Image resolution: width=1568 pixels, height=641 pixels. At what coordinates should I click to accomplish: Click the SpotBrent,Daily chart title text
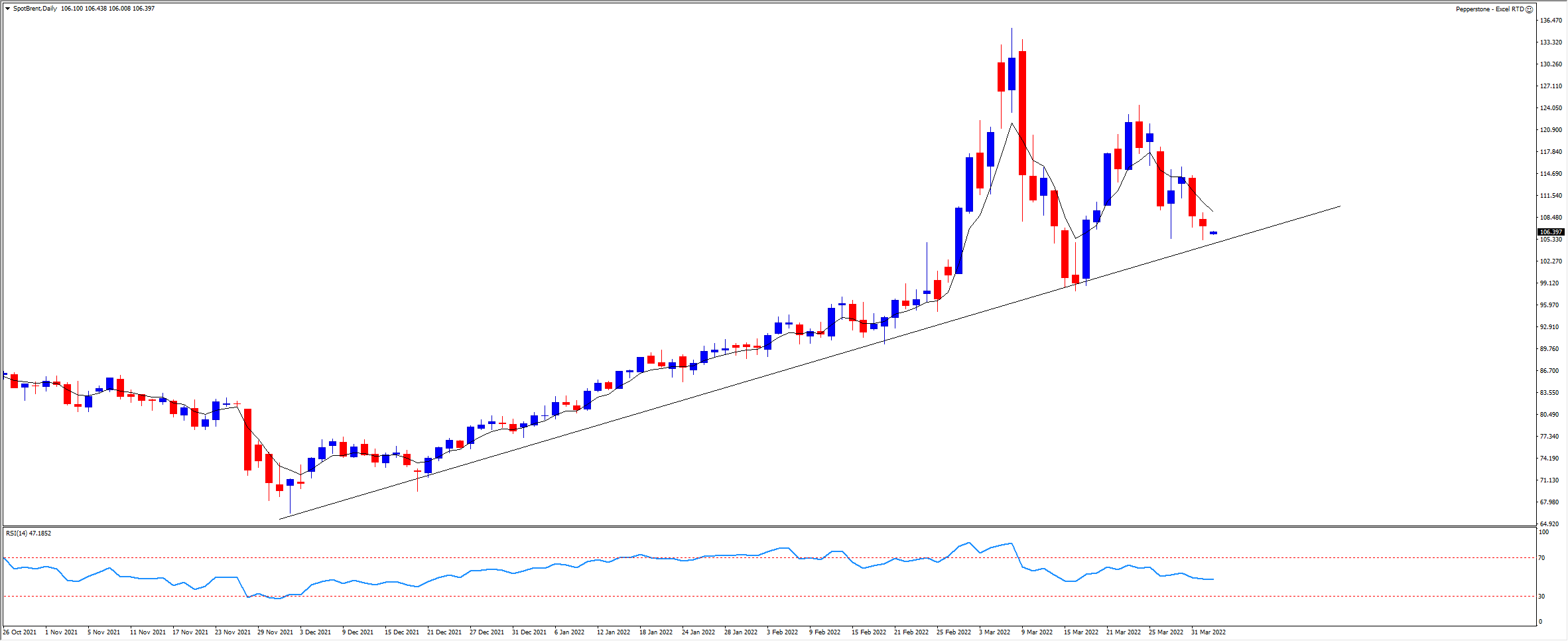[x=35, y=9]
